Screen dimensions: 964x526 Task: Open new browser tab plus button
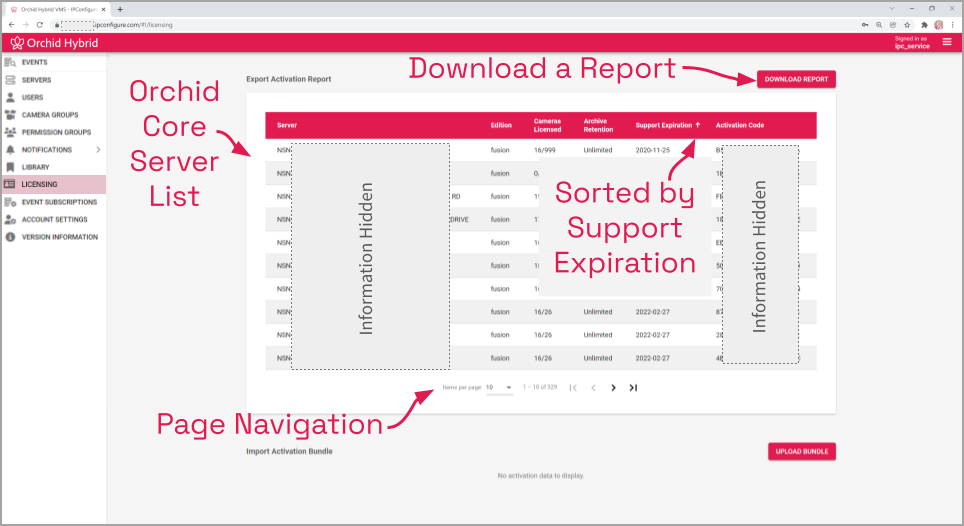120,9
